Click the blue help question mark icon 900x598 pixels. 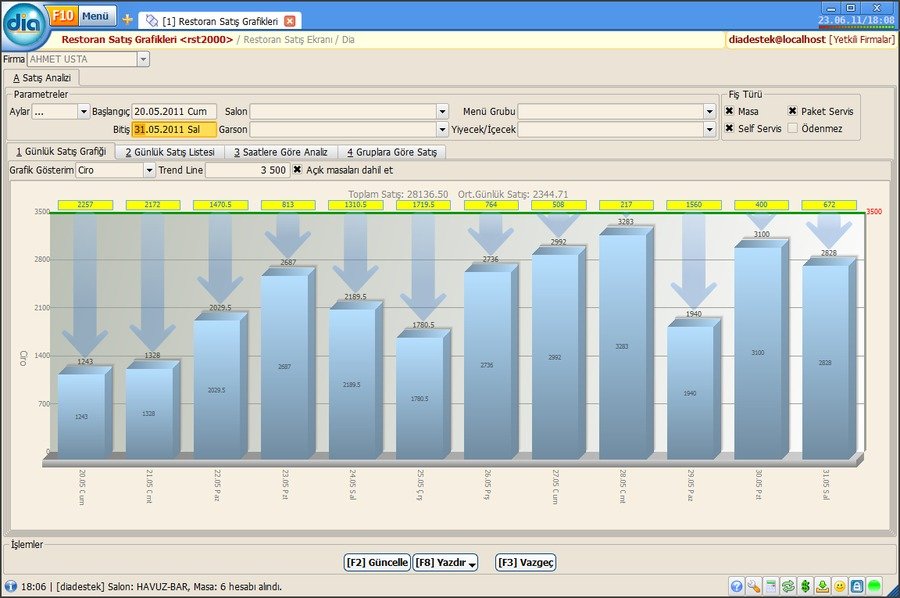coord(736,586)
